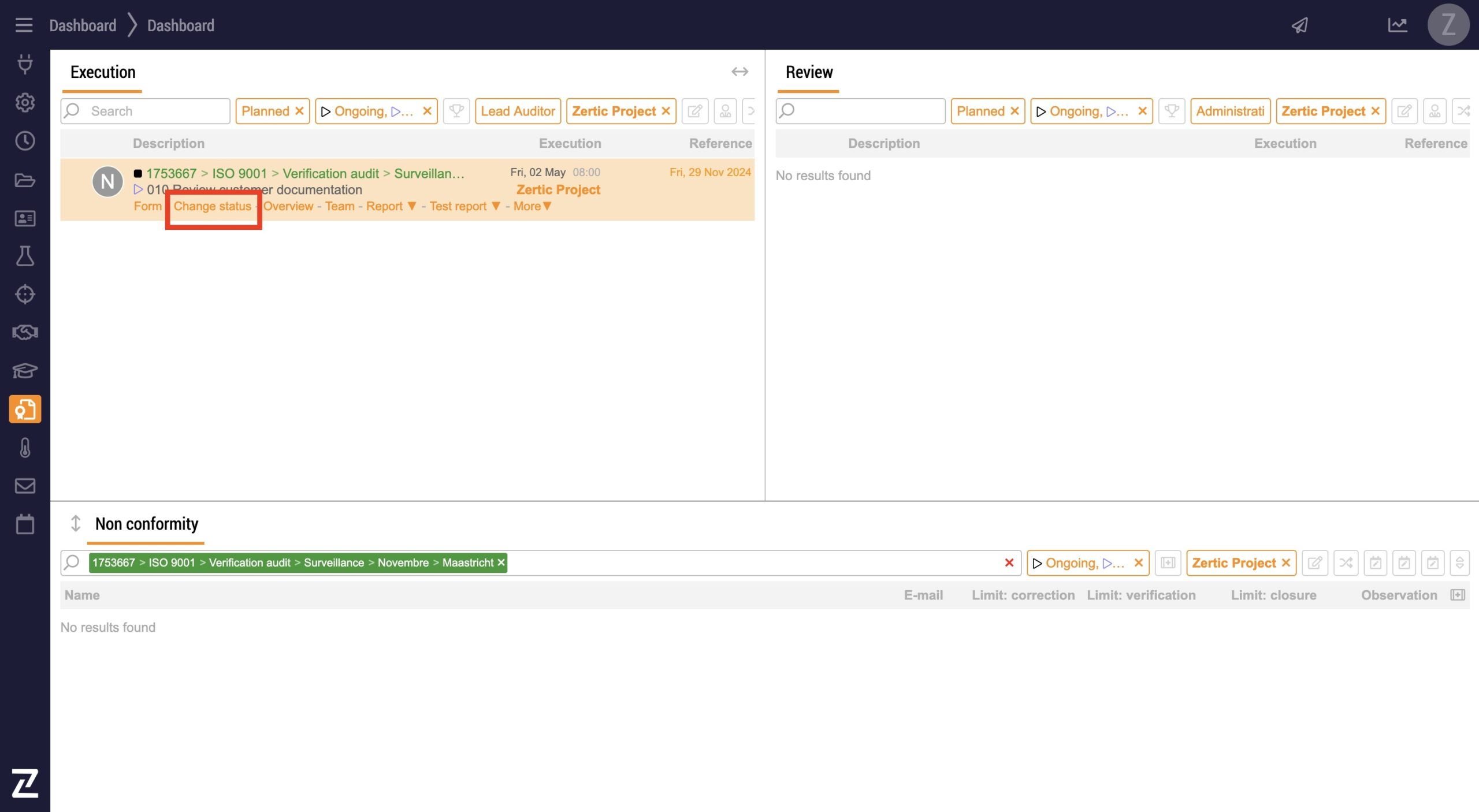The height and width of the screenshot is (812, 1479).
Task: Open the More dropdown menu
Action: coord(532,206)
